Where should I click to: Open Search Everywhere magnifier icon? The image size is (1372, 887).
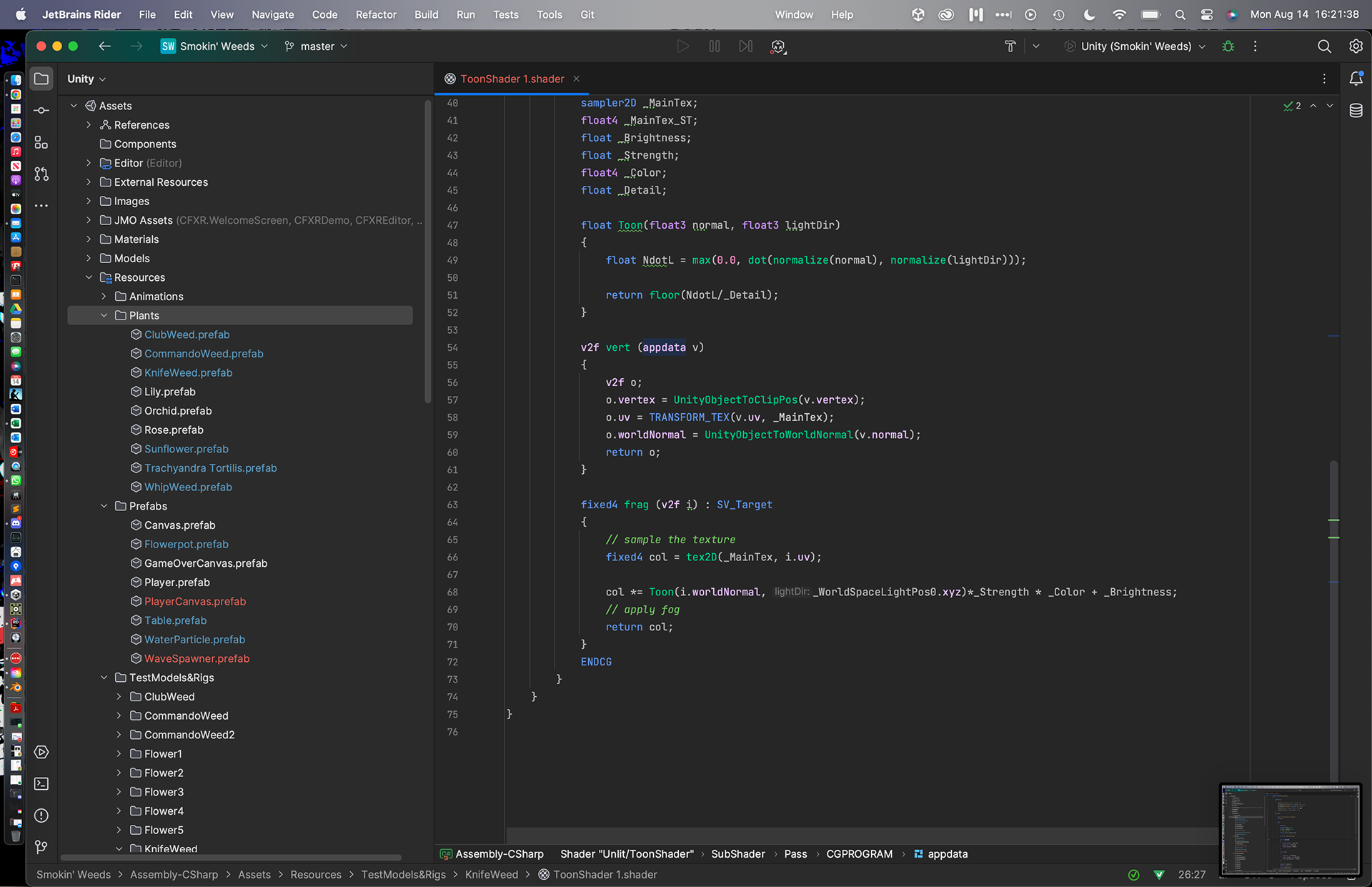pos(1324,46)
